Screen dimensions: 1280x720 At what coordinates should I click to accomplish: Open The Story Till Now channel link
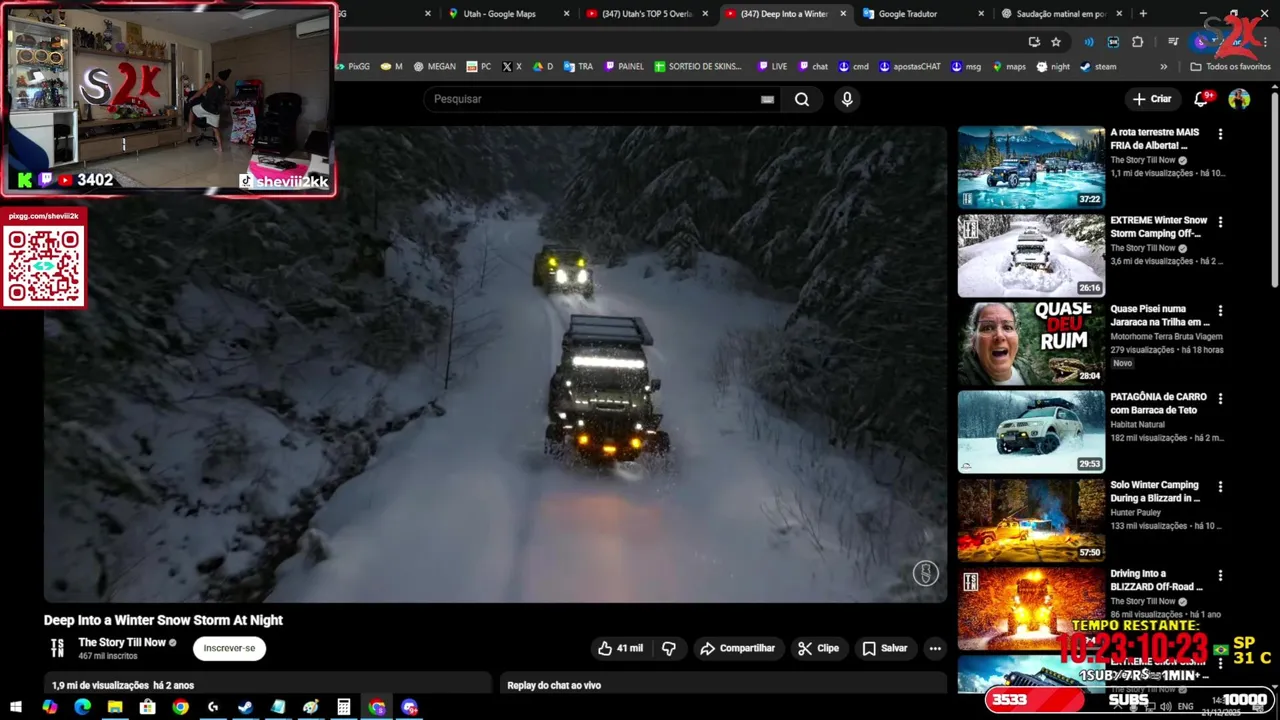(x=122, y=642)
